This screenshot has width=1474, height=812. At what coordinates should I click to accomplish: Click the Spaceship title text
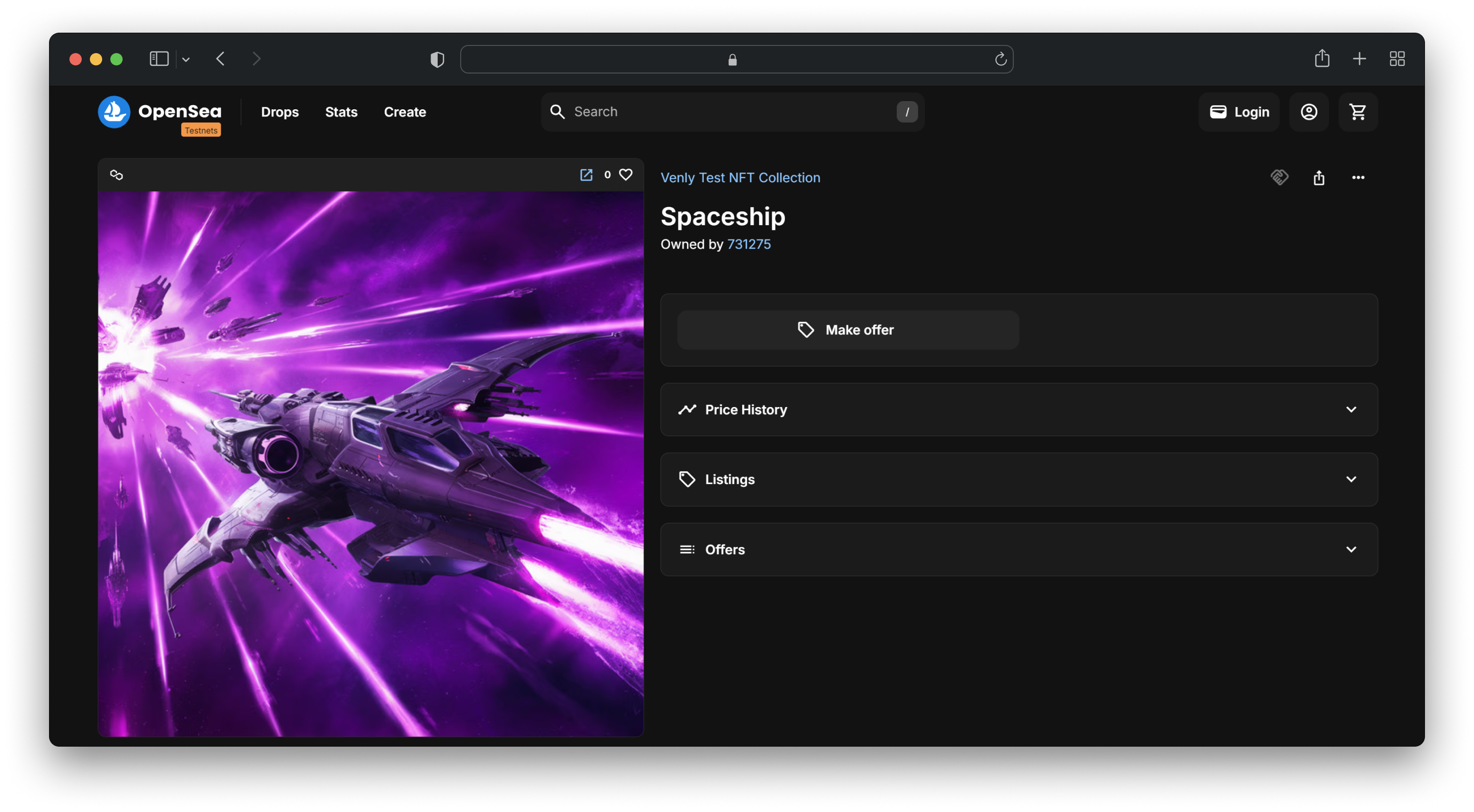tap(723, 217)
